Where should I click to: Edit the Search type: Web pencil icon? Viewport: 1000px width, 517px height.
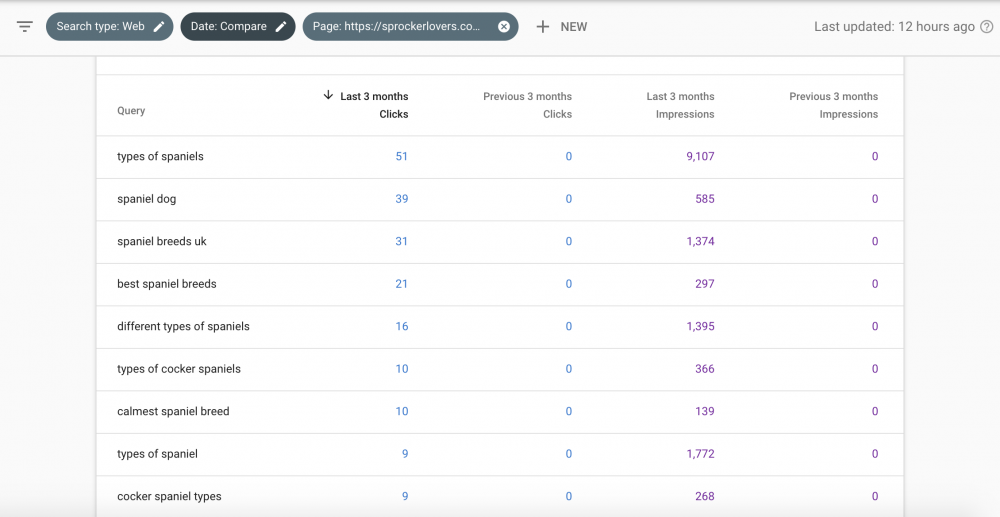pos(159,27)
